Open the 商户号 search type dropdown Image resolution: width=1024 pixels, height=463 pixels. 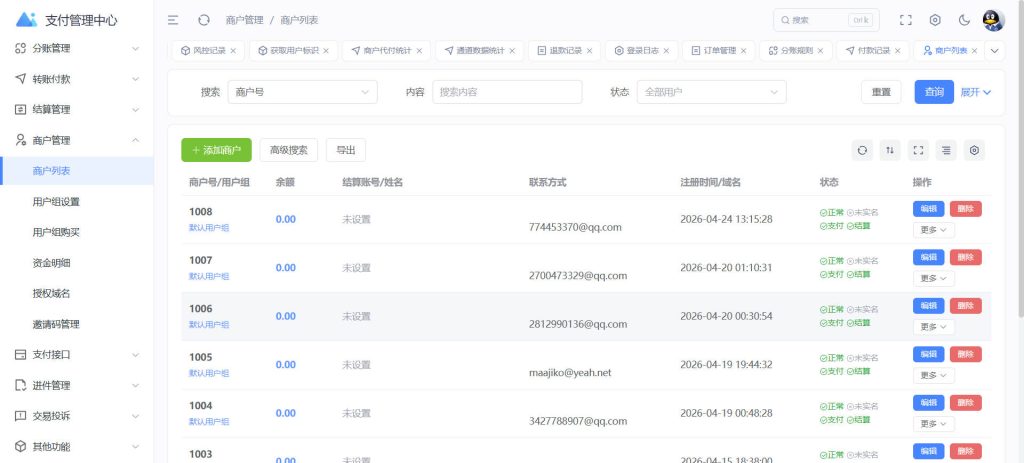pos(302,92)
